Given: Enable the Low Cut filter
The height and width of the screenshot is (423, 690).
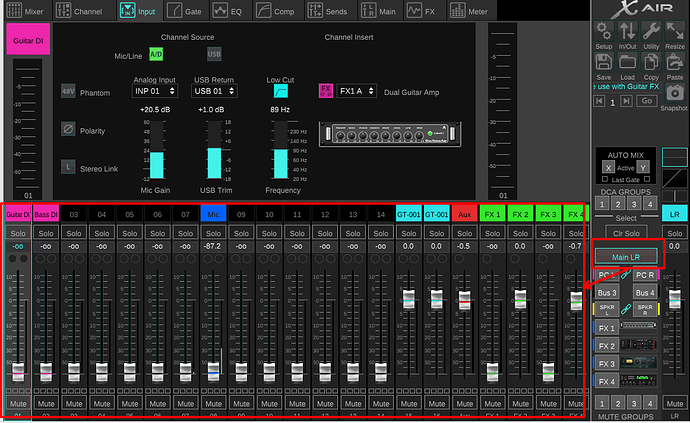Looking at the screenshot, I should [x=282, y=91].
